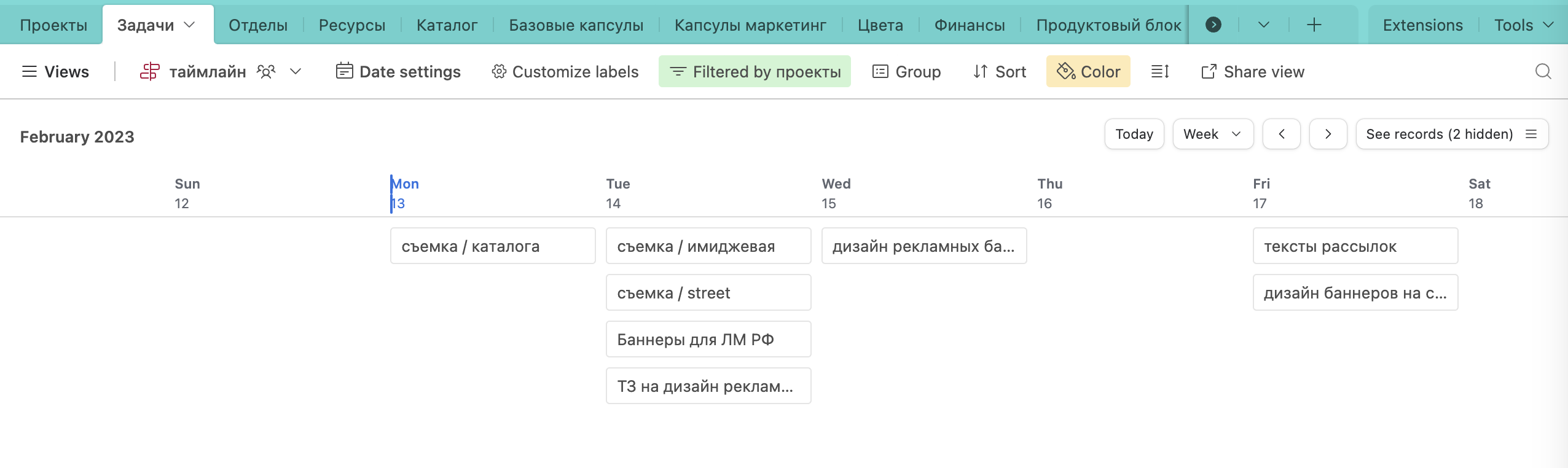
Task: Open Customize labels gear option
Action: pos(565,72)
